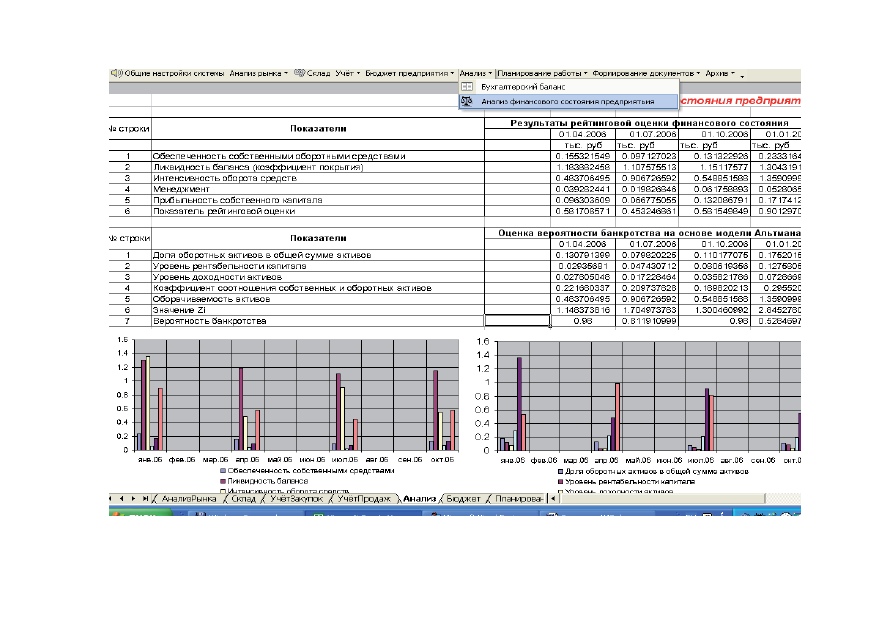Select the 'Менеджмент' cell
Image resolution: width=893 pixels, height=629 pixels.
318,189
